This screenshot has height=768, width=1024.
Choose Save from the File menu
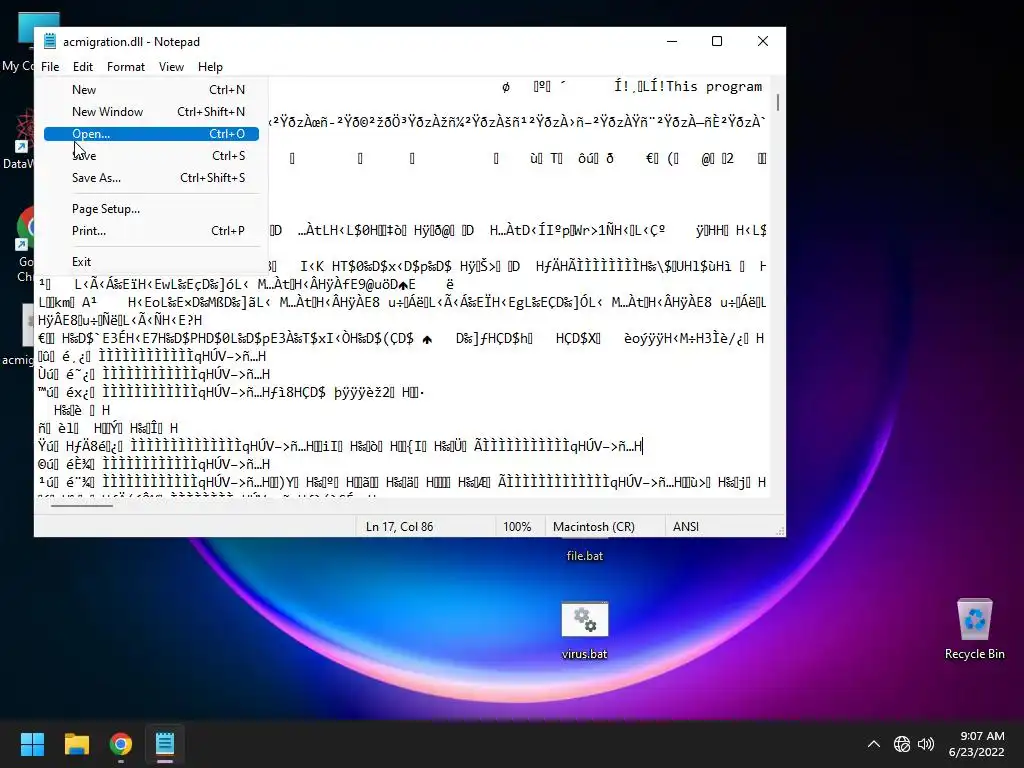click(152, 155)
